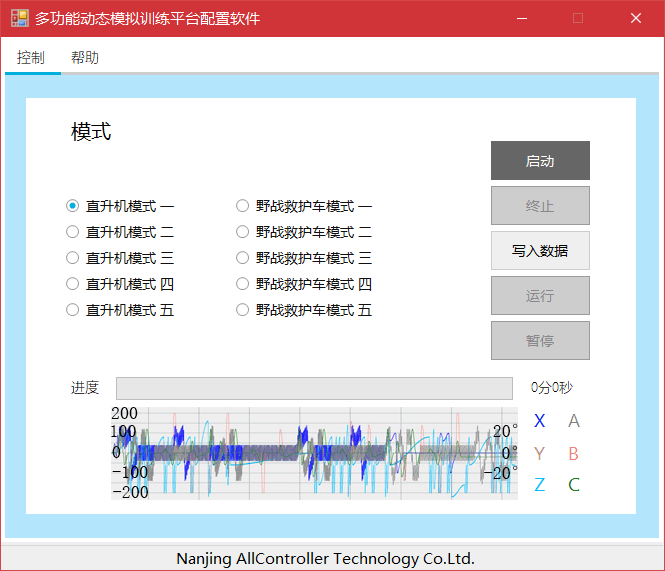Viewport: 665px width, 571px height.
Task: Click the 终止 button
Action: pos(540,206)
